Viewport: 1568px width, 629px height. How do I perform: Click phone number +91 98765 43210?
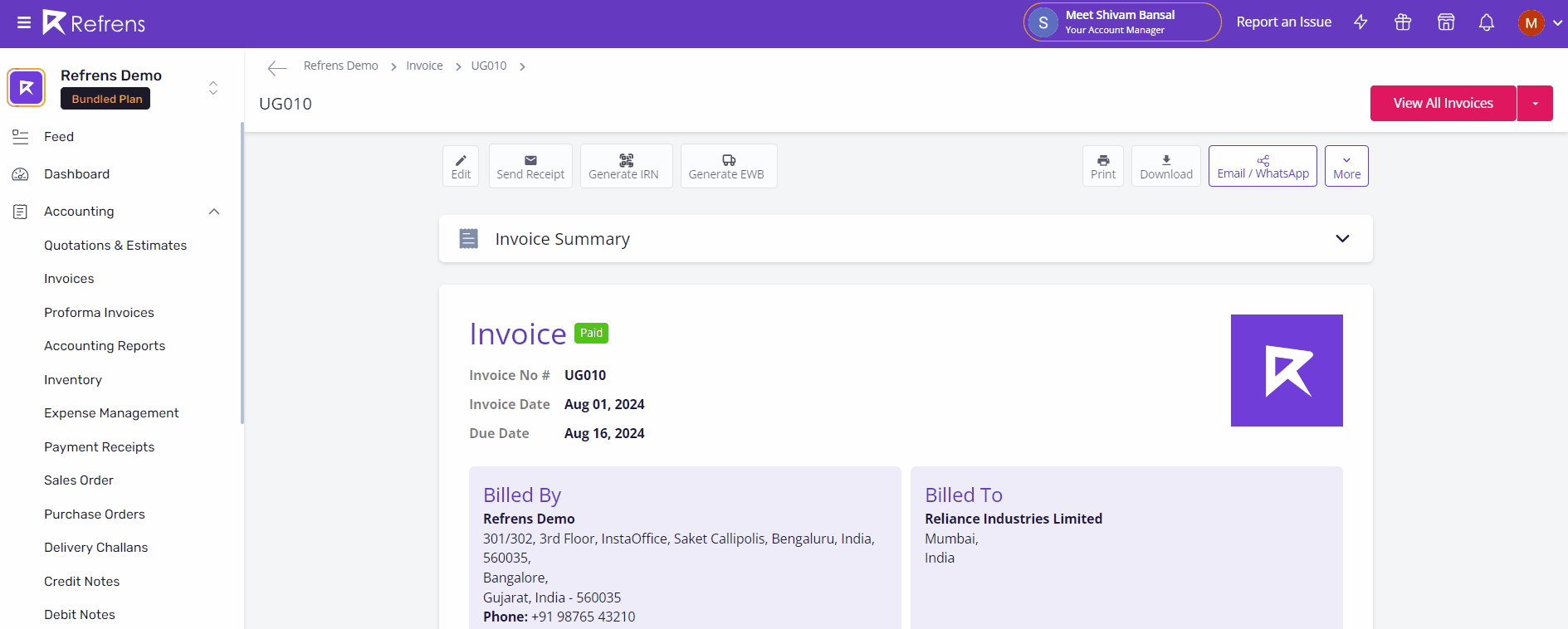coord(584,617)
